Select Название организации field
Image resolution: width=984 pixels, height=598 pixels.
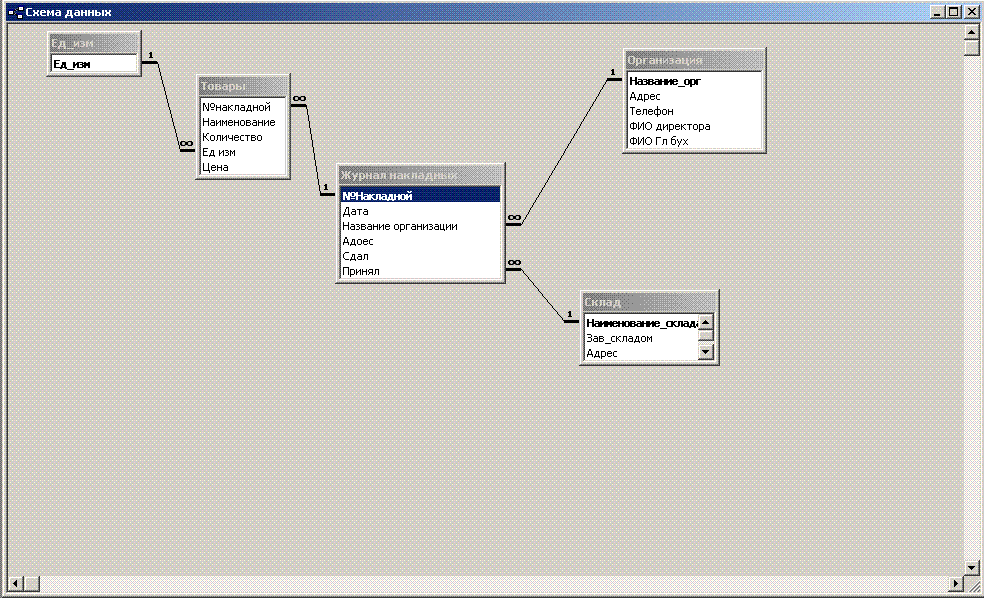click(x=420, y=227)
